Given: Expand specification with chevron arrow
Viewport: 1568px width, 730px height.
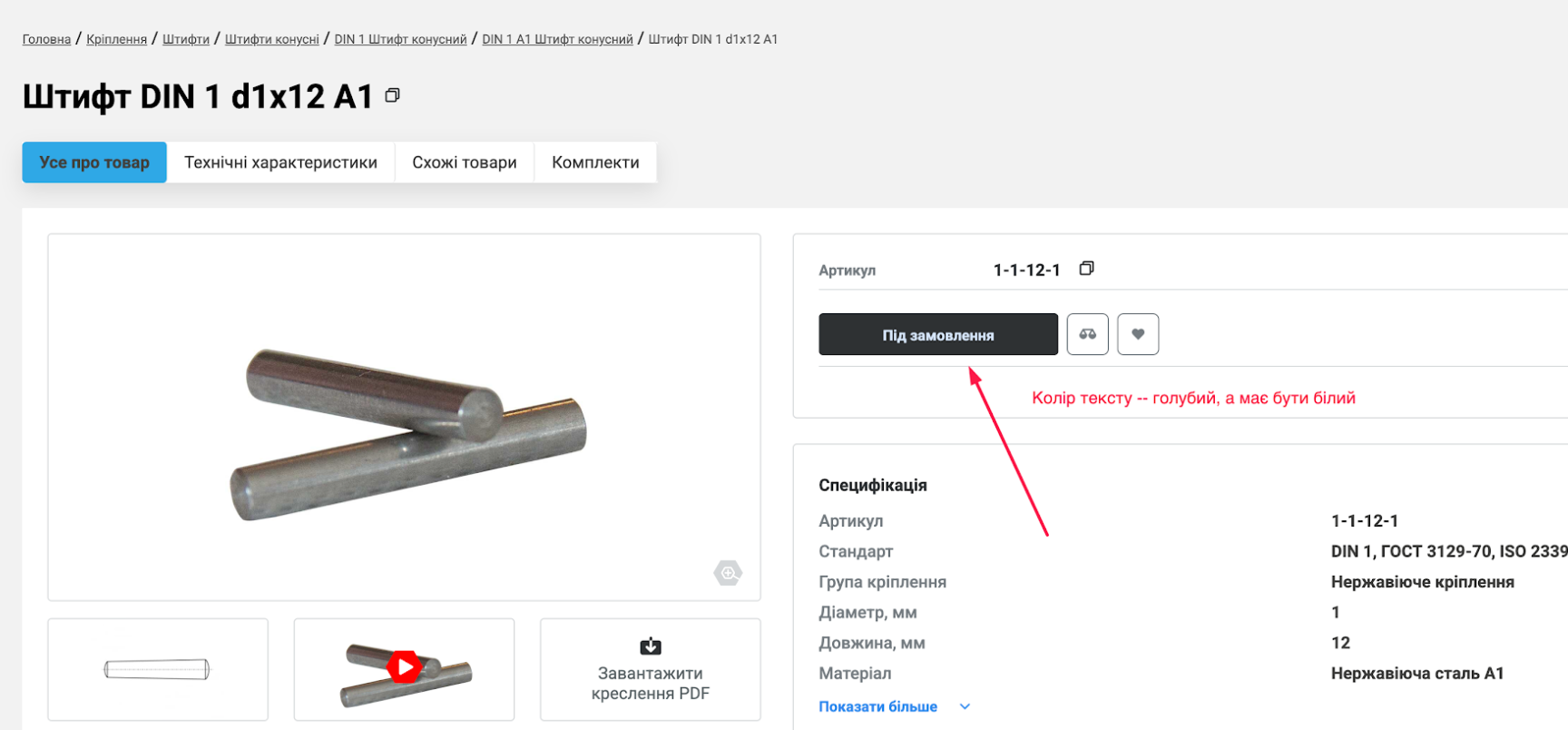Looking at the screenshot, I should pos(965,706).
